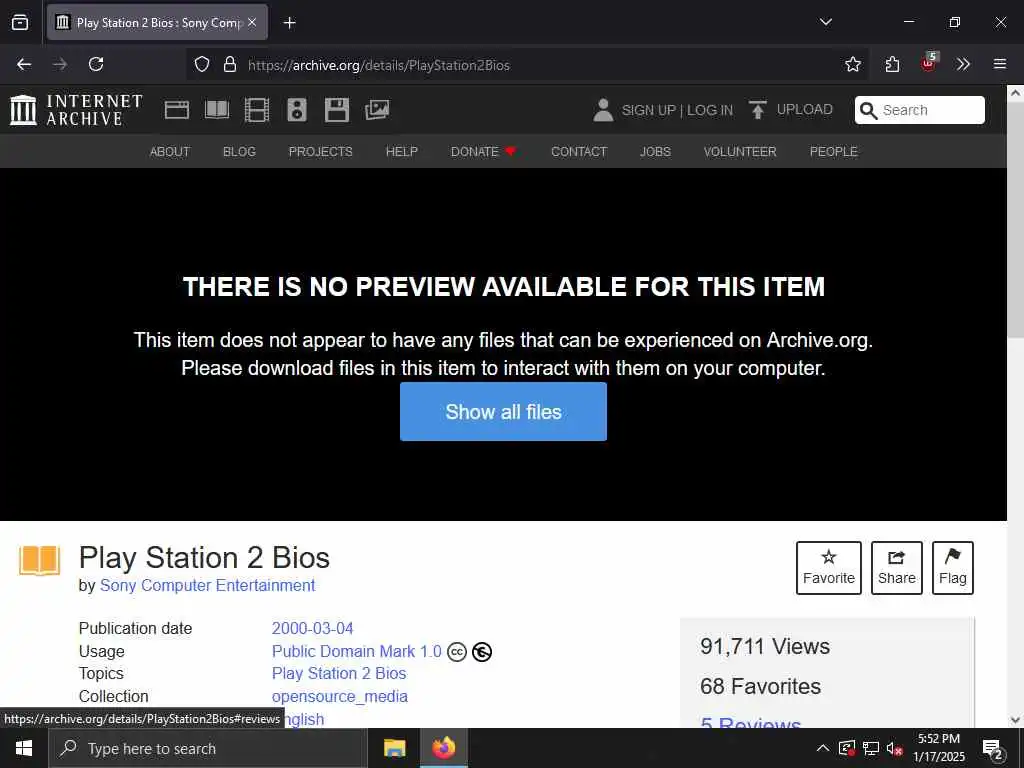
Task: Click the Upload arrow icon
Action: pyautogui.click(x=758, y=110)
